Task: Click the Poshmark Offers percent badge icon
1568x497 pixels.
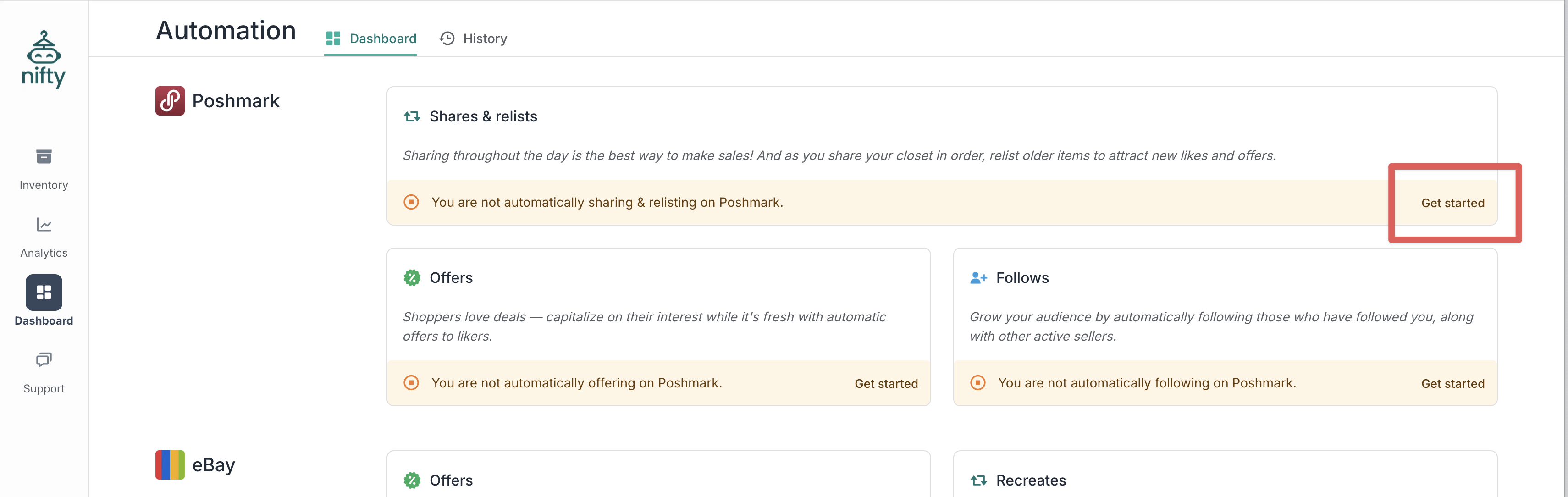Action: pos(412,278)
